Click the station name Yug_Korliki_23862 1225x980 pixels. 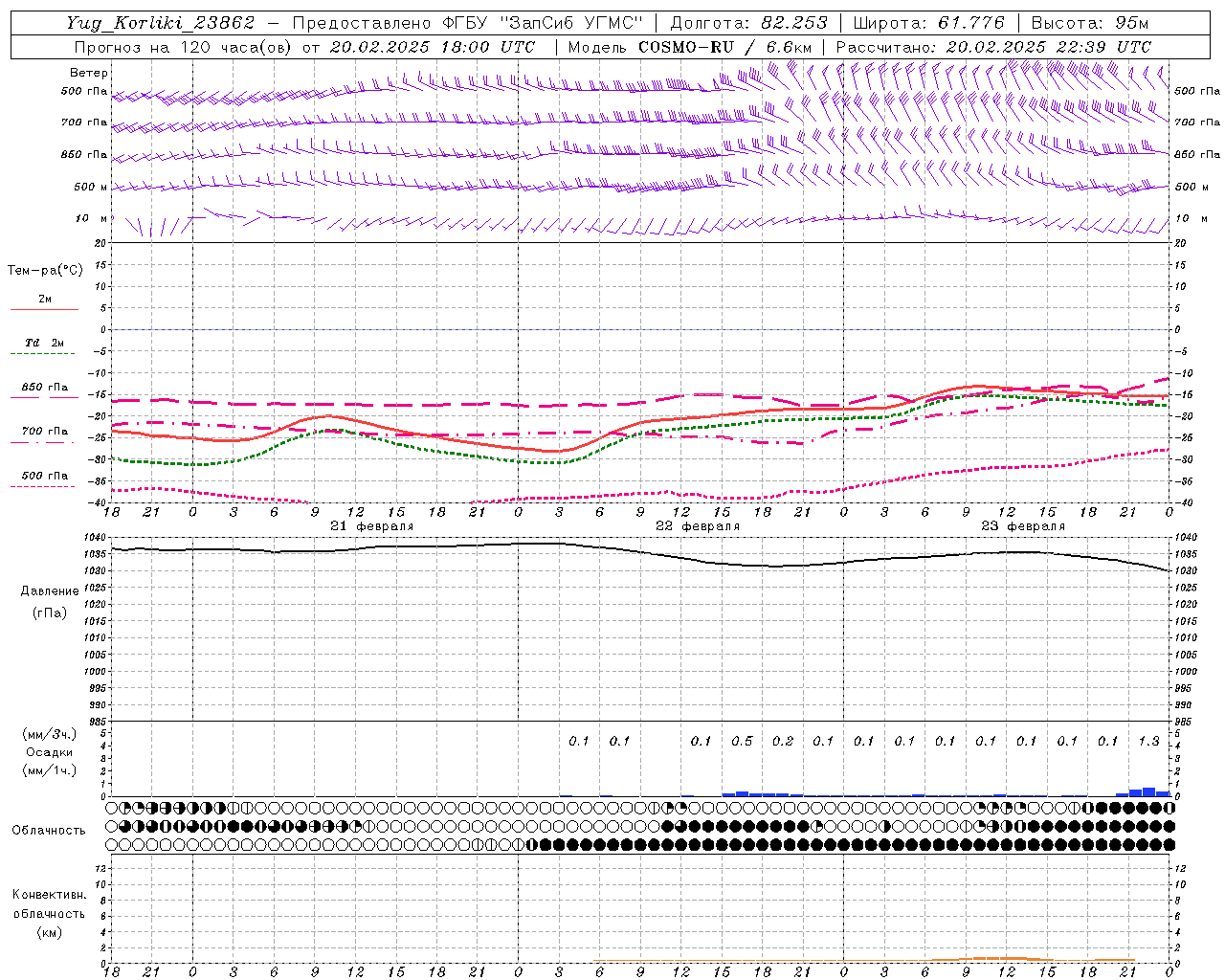point(161,23)
